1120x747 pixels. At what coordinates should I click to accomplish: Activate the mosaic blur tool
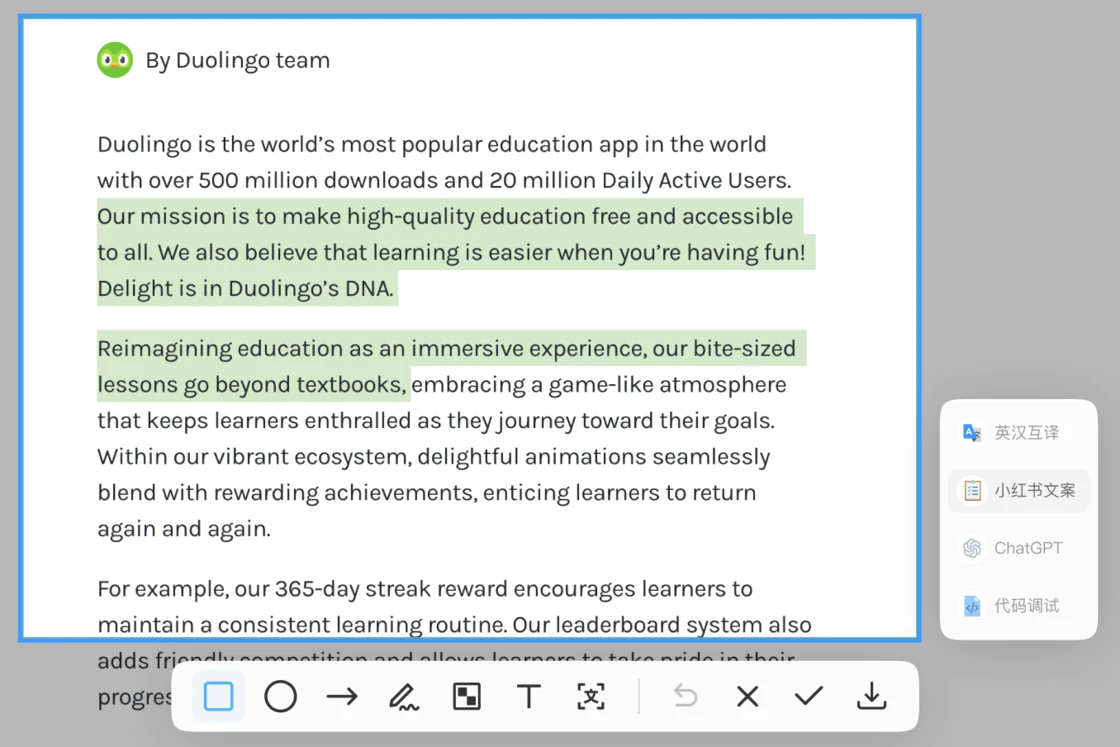pos(466,696)
